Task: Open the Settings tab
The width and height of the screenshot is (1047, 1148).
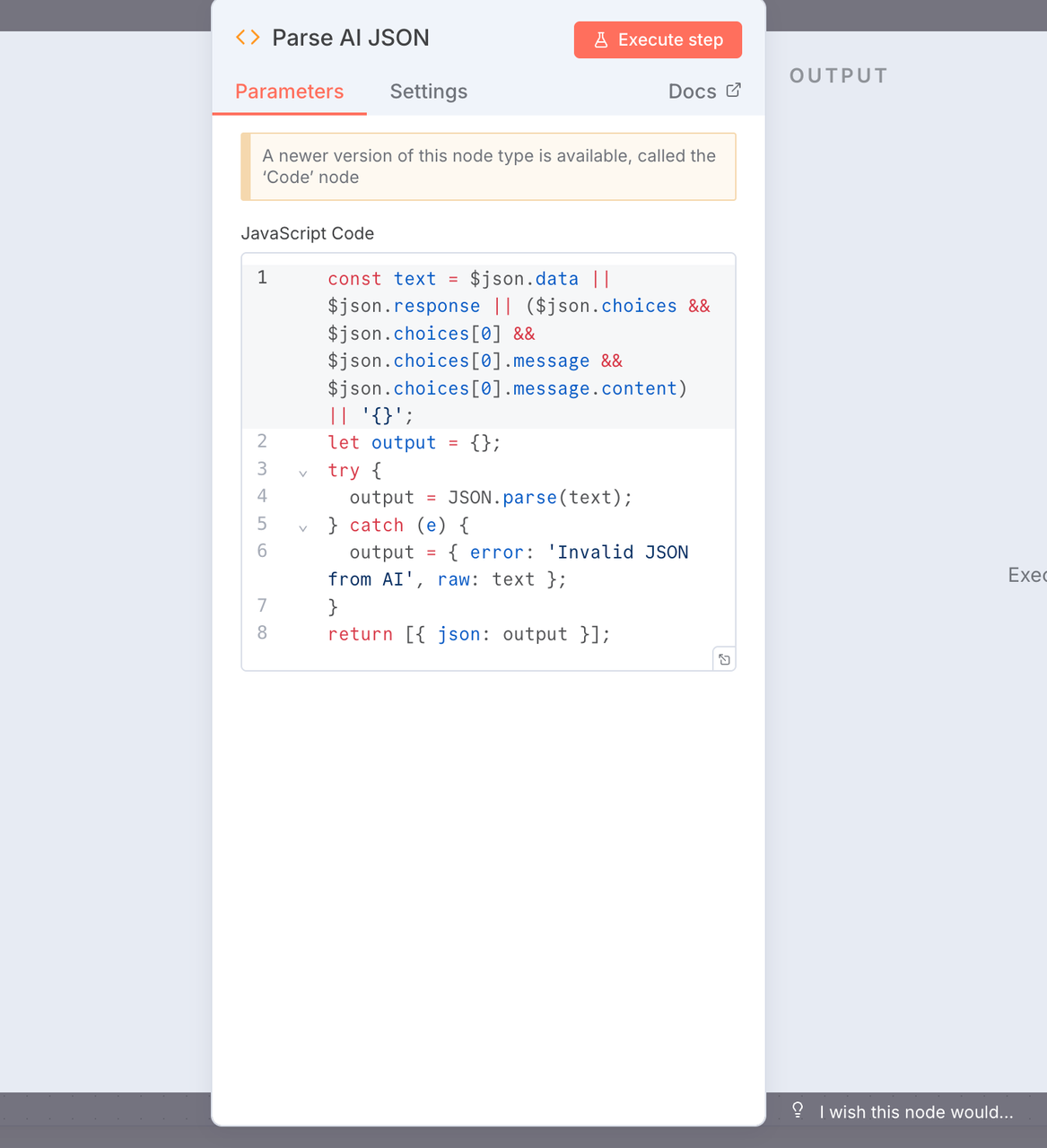Action: (428, 91)
